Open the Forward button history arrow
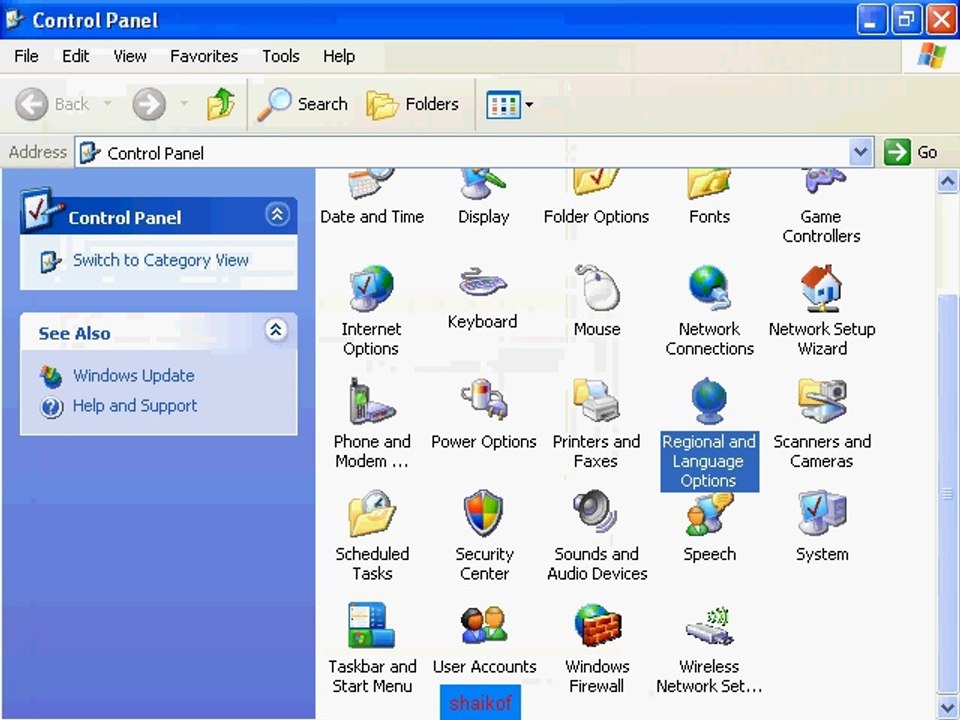 coord(184,103)
